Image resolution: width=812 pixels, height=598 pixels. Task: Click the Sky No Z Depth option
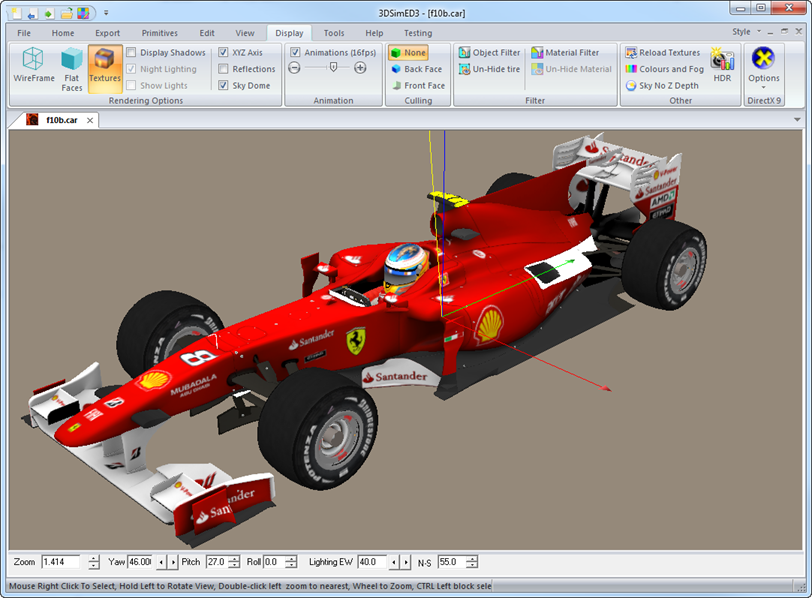pos(662,85)
